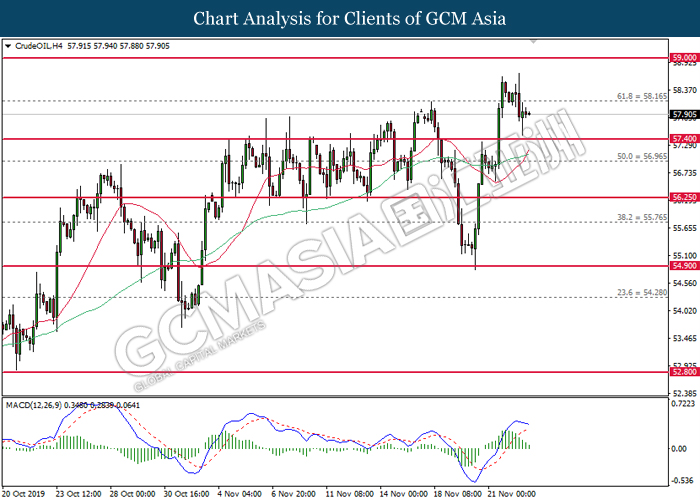Click the current price 57.905 tag
Screen dimensions: 700x500
tap(684, 115)
